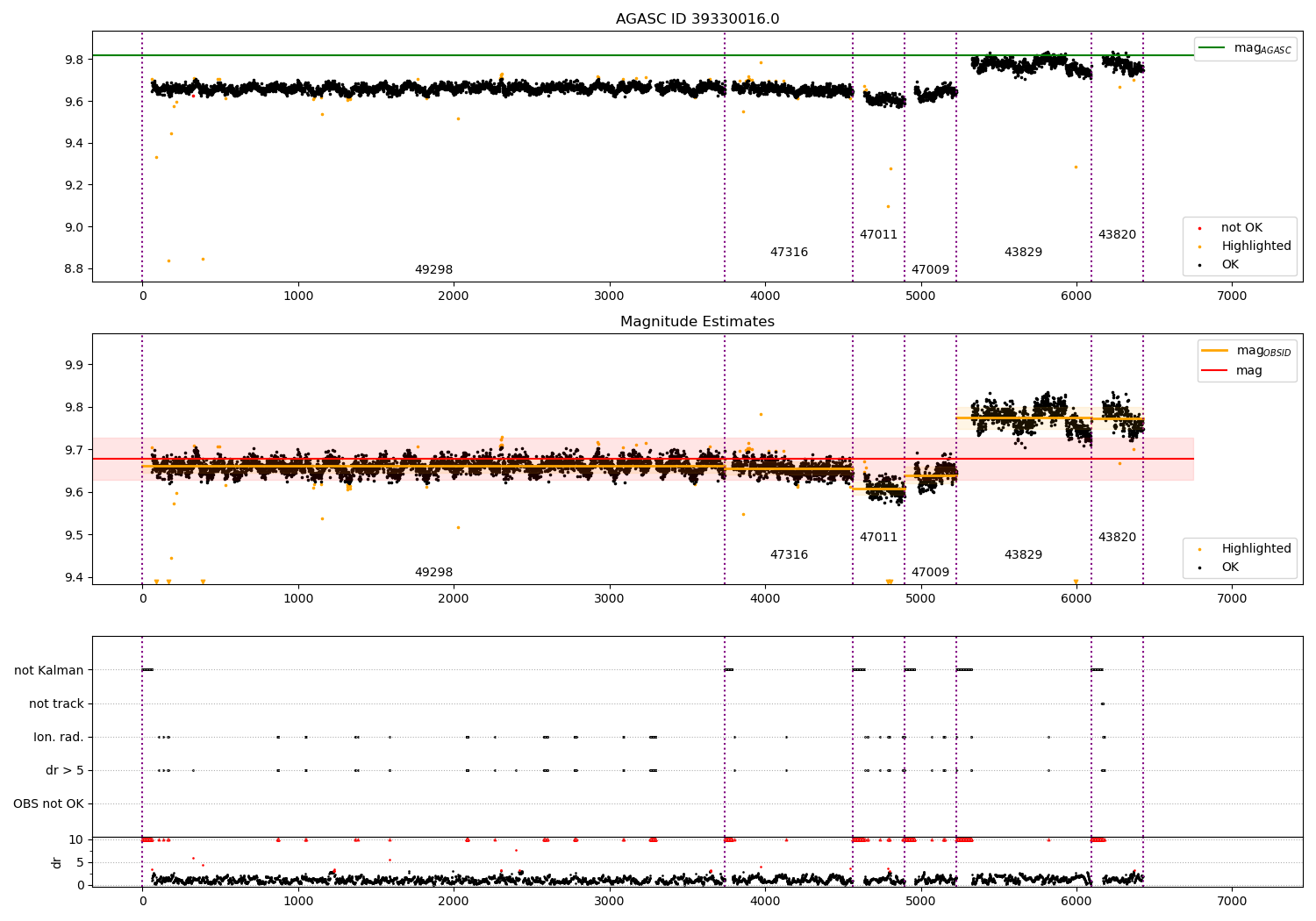Click the dr axis tick label 10
1316x921 pixels.
click(x=77, y=840)
